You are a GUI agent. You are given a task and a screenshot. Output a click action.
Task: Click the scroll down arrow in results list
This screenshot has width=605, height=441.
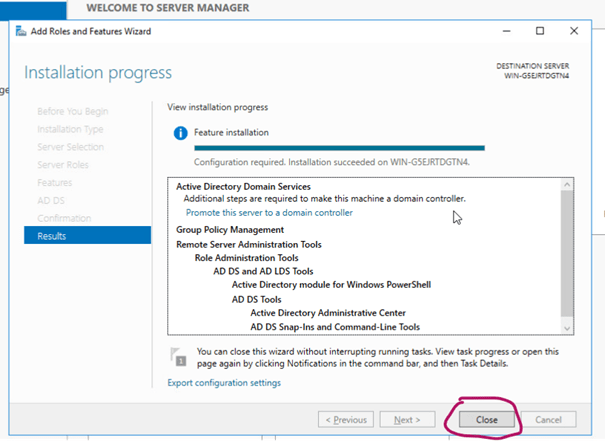tap(567, 327)
